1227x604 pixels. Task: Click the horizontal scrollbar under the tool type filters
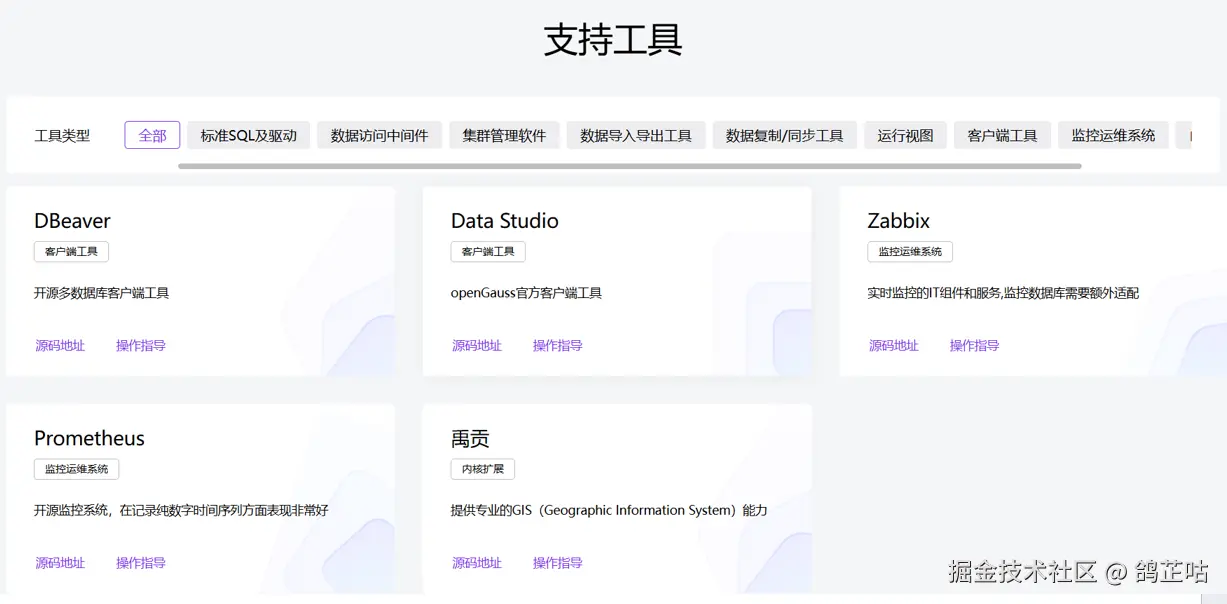(x=630, y=166)
